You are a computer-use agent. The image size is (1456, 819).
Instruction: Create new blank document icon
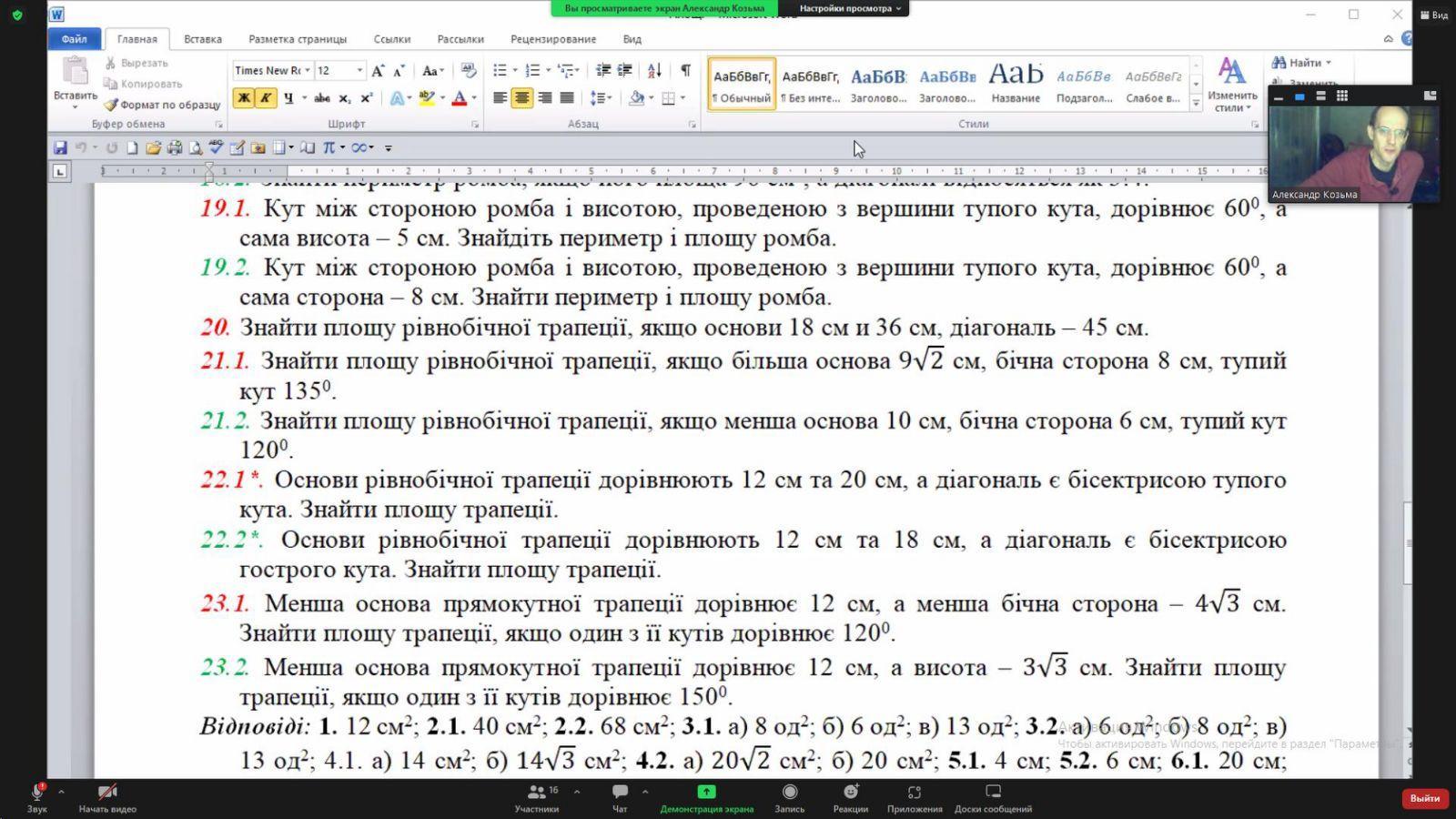[132, 147]
